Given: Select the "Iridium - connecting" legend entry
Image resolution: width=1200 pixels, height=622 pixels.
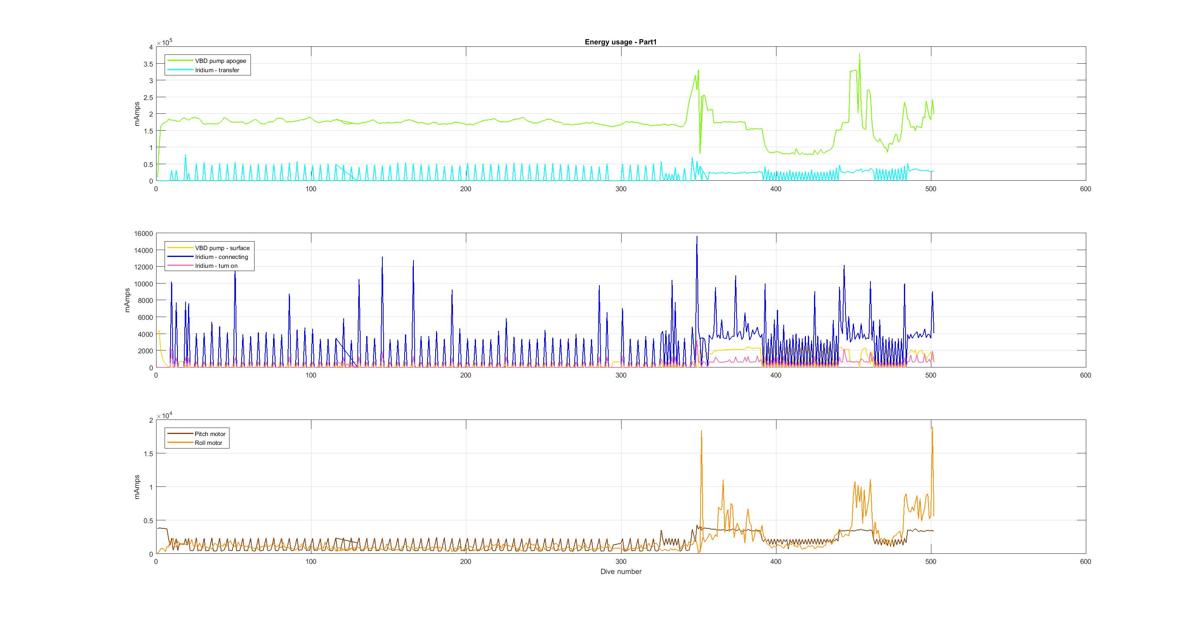Looking at the screenshot, I should click(x=208, y=257).
